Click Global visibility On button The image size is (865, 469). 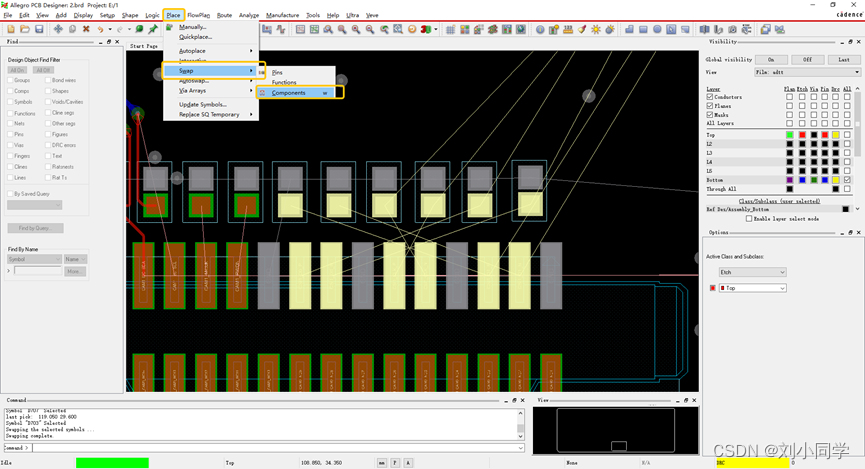pos(771,59)
